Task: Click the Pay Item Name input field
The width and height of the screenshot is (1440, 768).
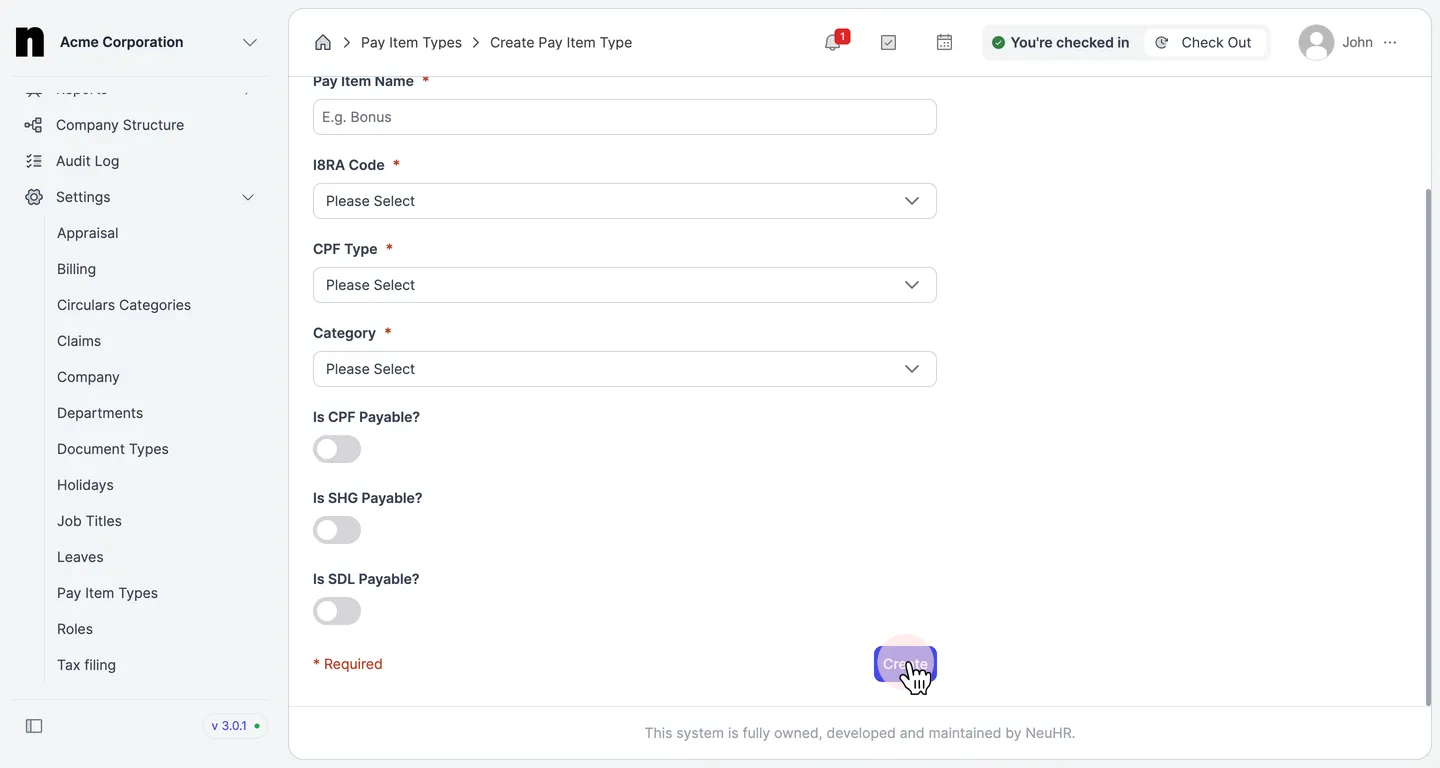Action: tap(625, 117)
